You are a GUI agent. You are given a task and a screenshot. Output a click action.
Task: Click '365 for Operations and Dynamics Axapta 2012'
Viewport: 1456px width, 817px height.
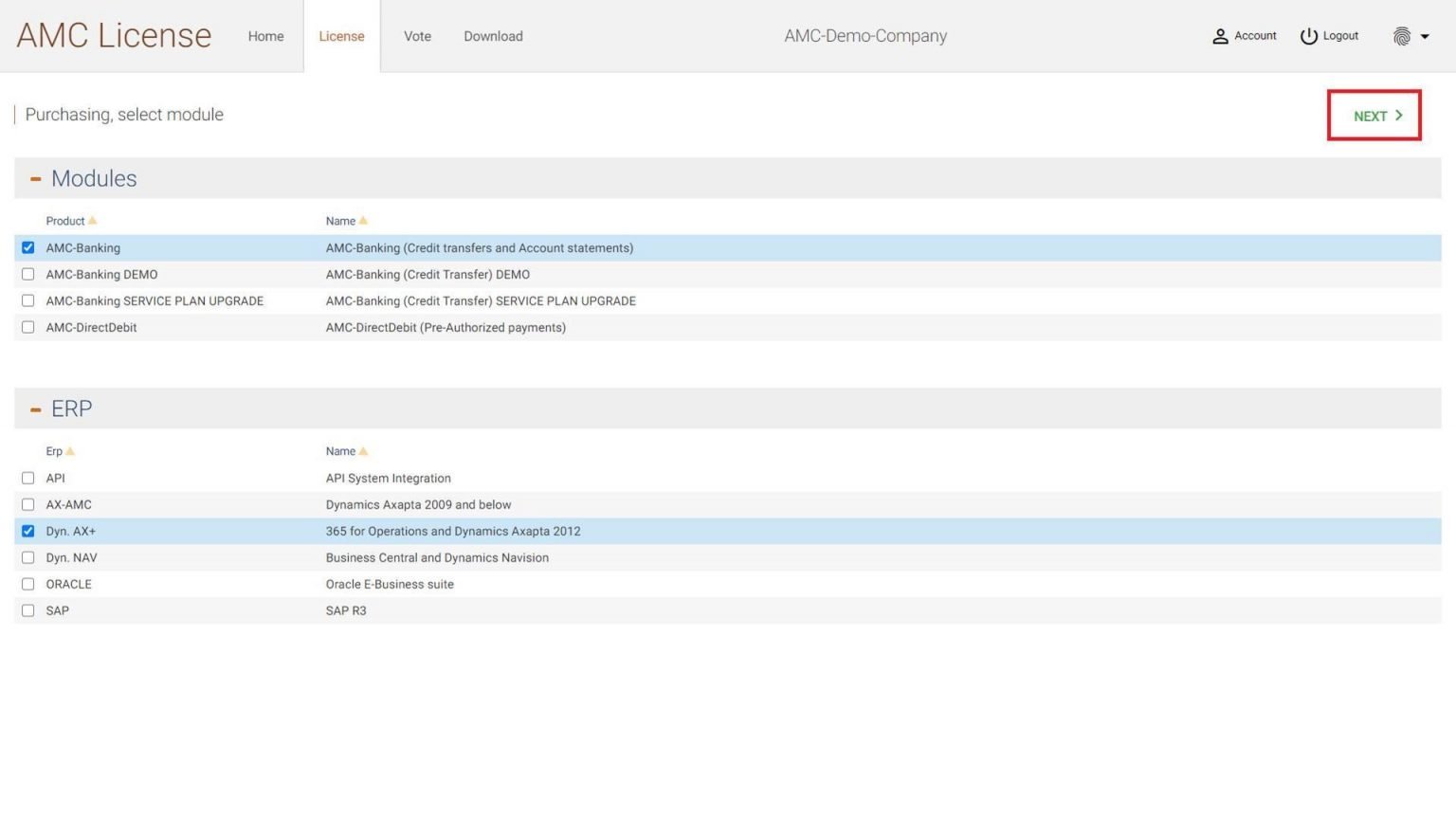(453, 531)
